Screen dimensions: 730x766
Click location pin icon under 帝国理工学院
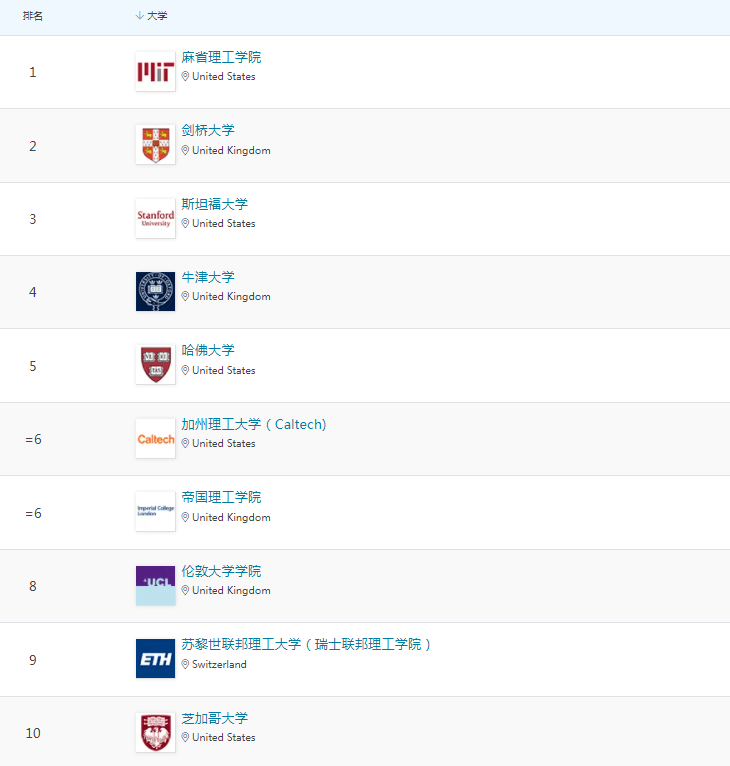pyautogui.click(x=185, y=517)
